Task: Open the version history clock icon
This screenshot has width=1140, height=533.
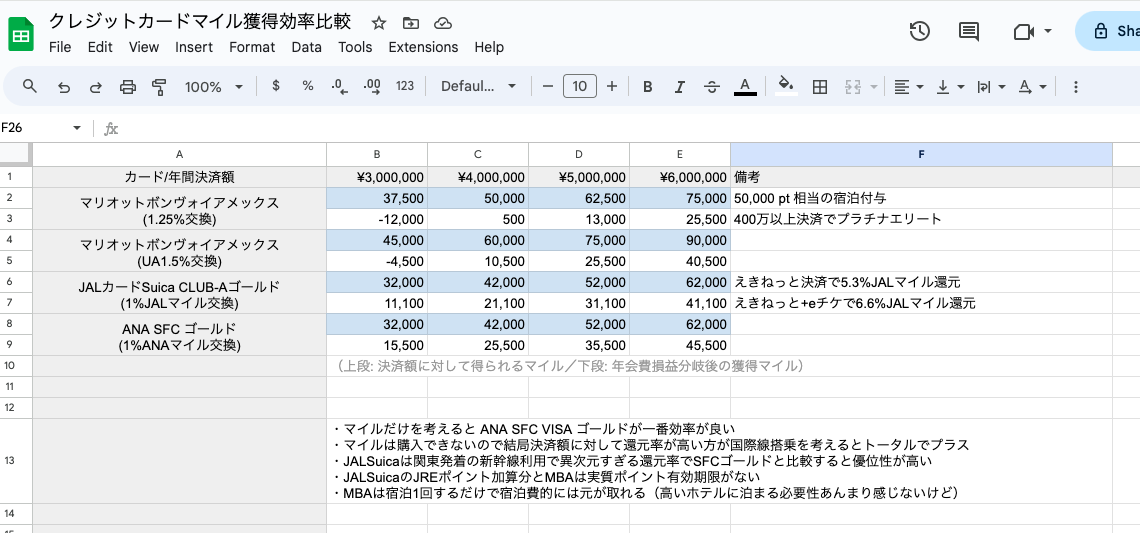Action: (920, 31)
